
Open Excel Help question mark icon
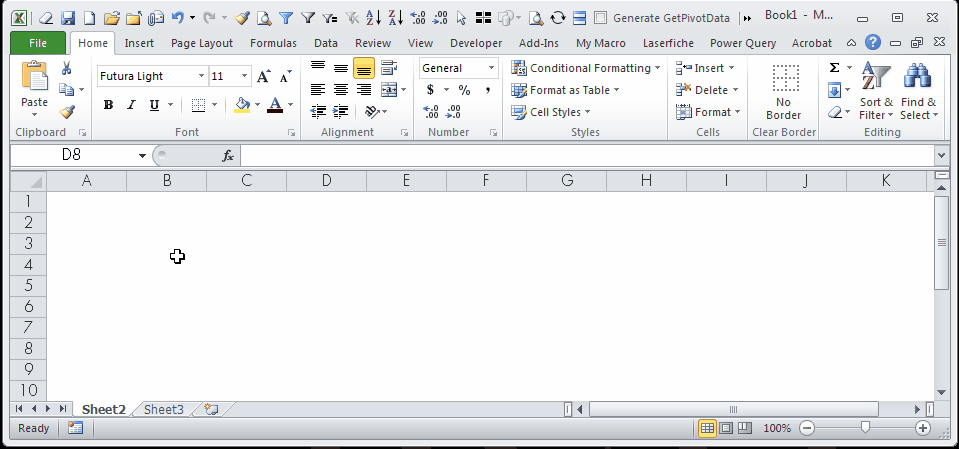[873, 43]
